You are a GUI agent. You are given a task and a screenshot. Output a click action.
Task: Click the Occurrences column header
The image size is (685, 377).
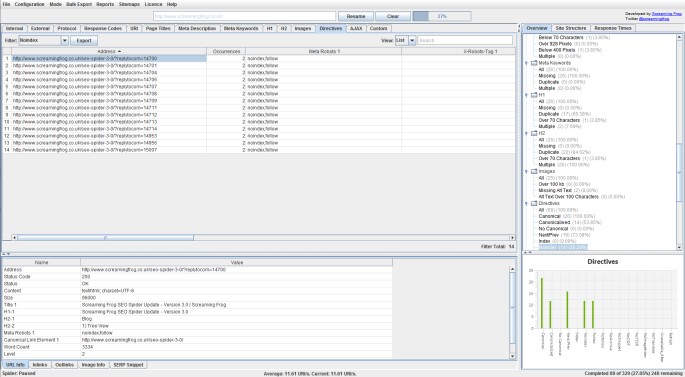click(226, 51)
